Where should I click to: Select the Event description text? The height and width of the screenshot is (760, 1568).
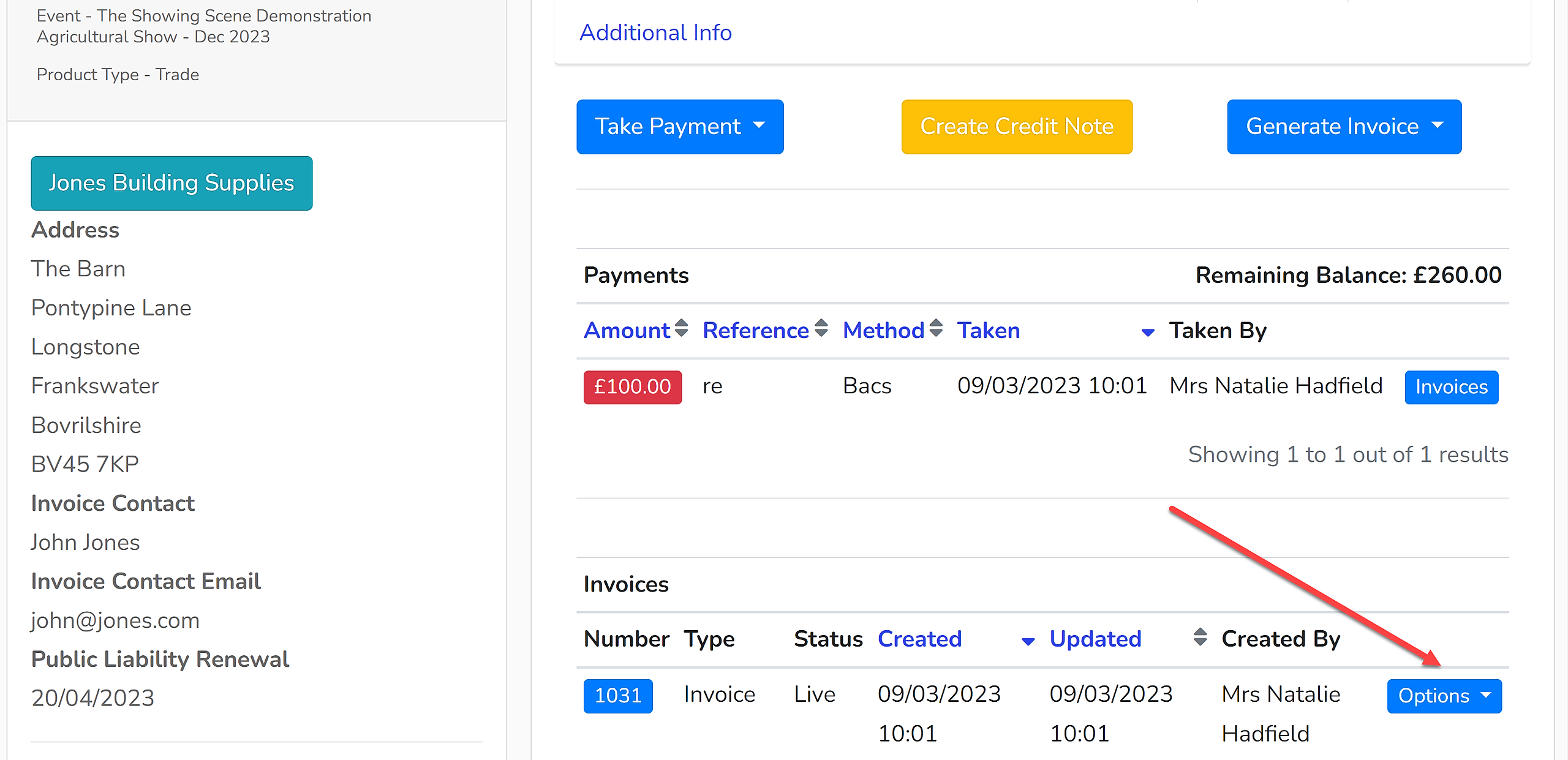click(x=204, y=26)
